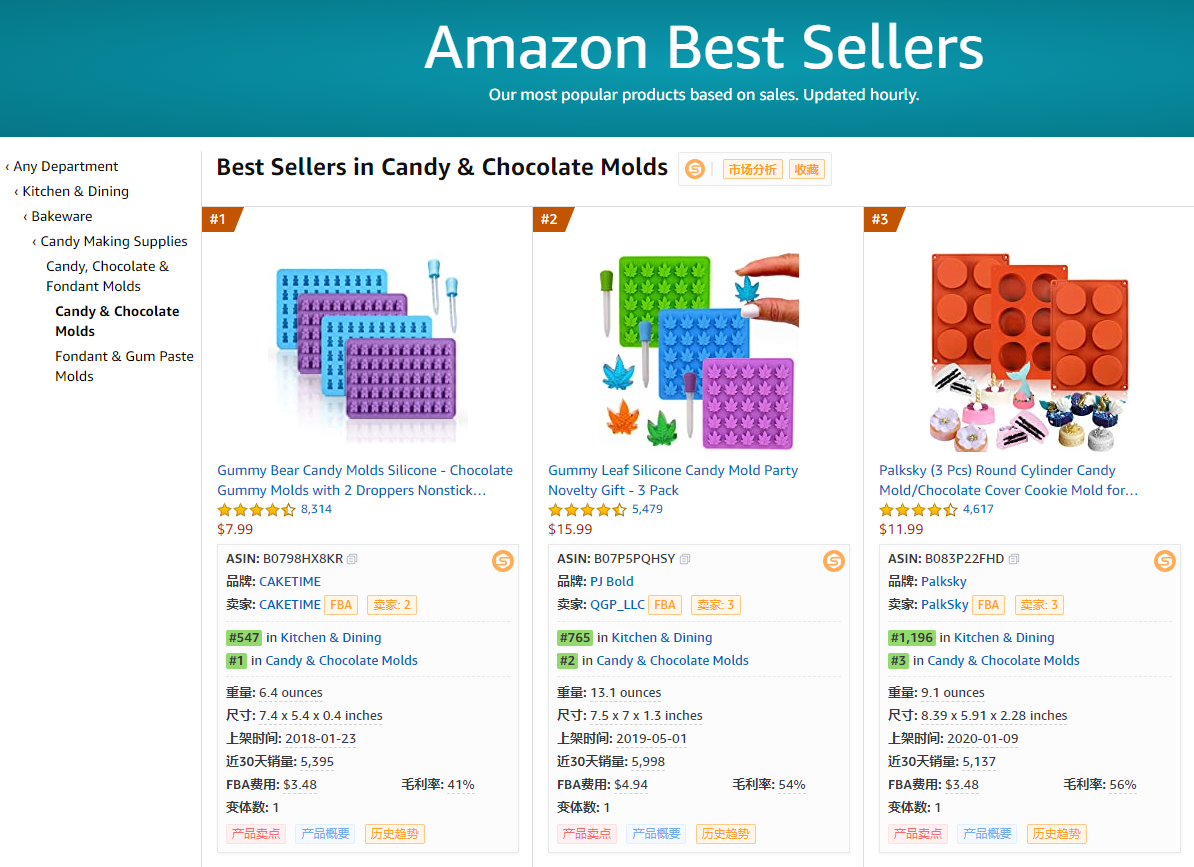Copy ASIN B083P22FHD using copy icon
Screen dimensions: 1194x867
coord(1014,559)
